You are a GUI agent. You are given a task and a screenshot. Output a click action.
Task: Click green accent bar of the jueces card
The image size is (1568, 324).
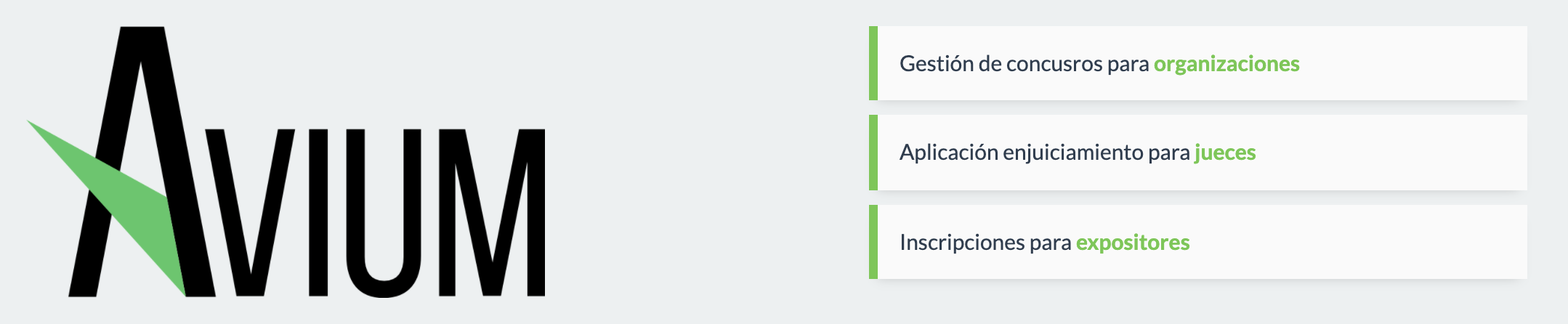873,153
